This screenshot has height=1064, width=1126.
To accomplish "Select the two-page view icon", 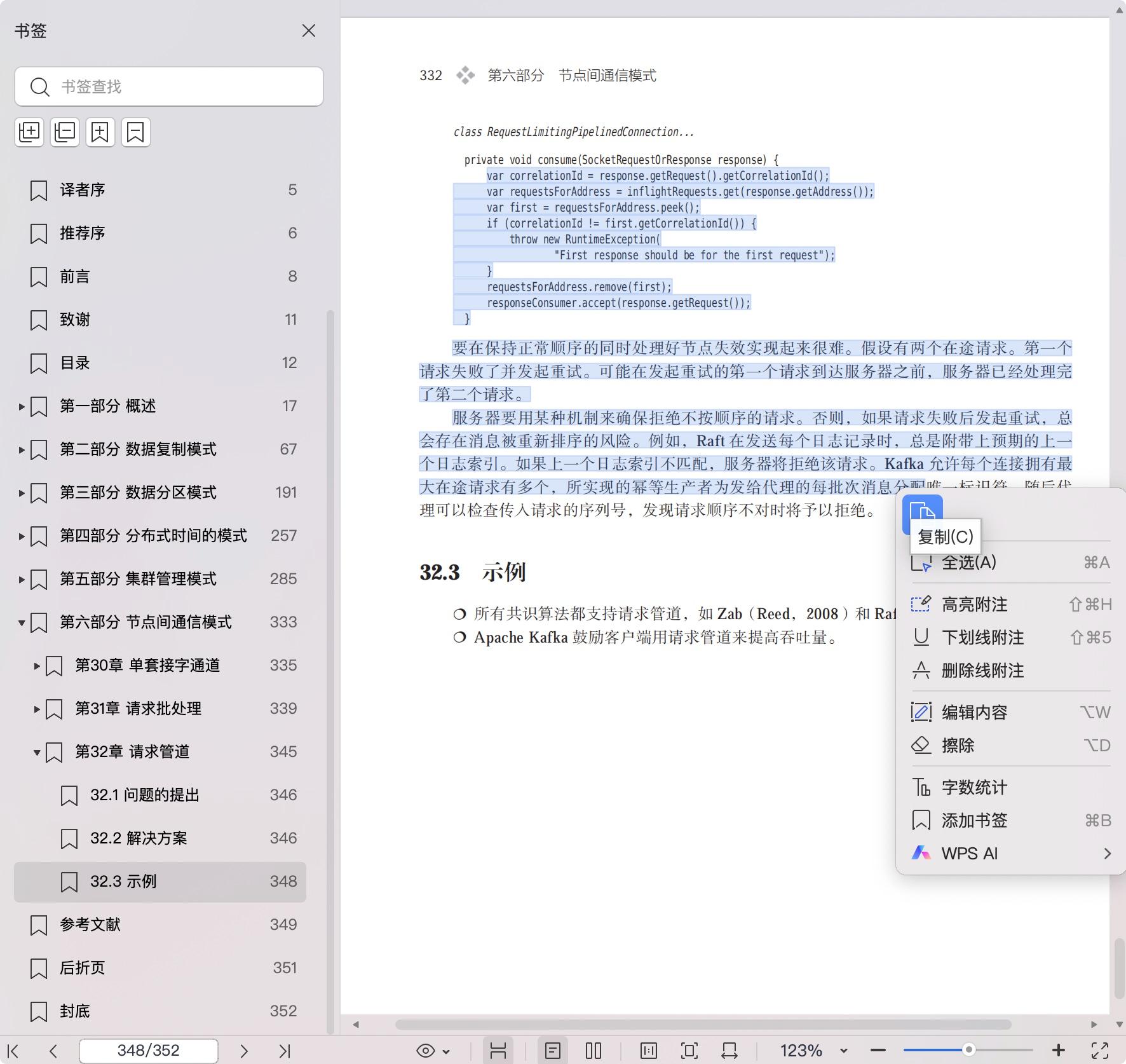I will 593,1050.
